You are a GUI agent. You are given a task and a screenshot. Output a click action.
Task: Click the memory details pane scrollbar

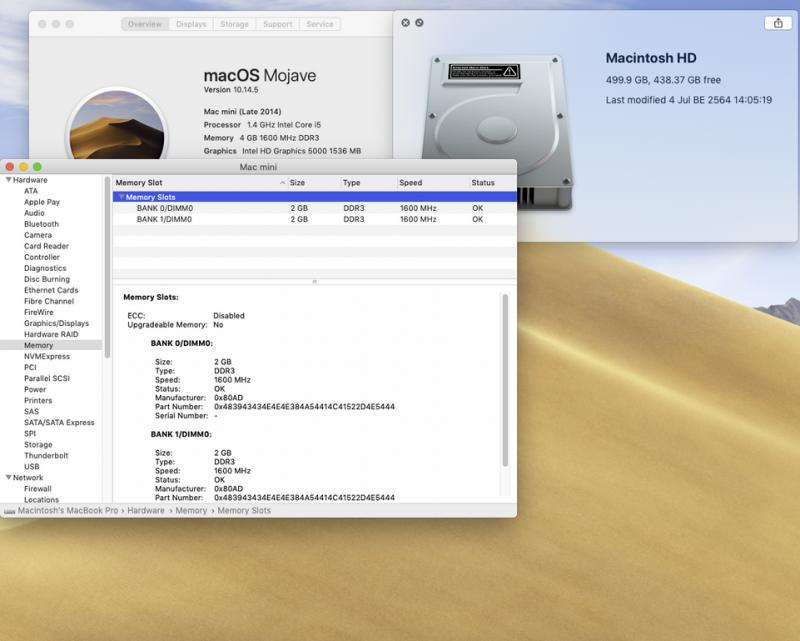505,380
